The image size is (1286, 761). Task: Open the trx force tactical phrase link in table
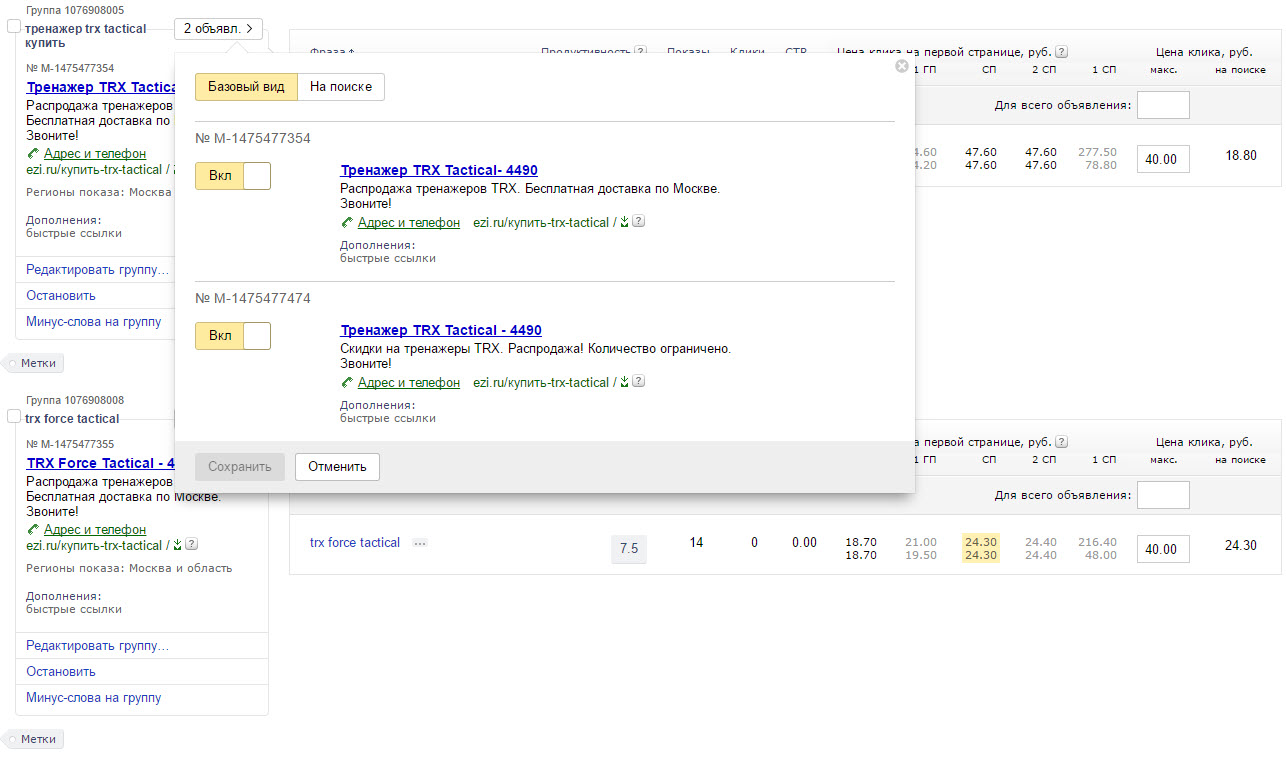point(355,543)
